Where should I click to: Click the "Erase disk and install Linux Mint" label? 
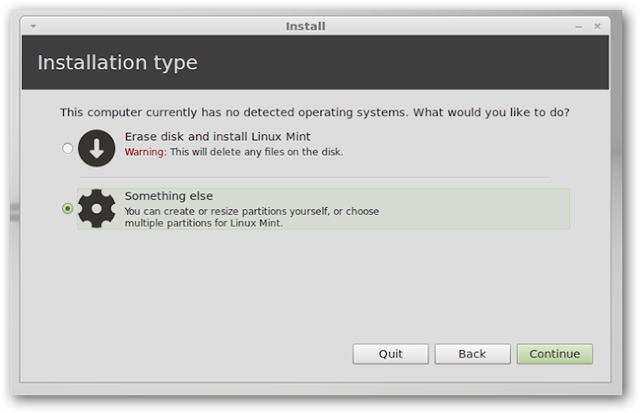point(218,137)
